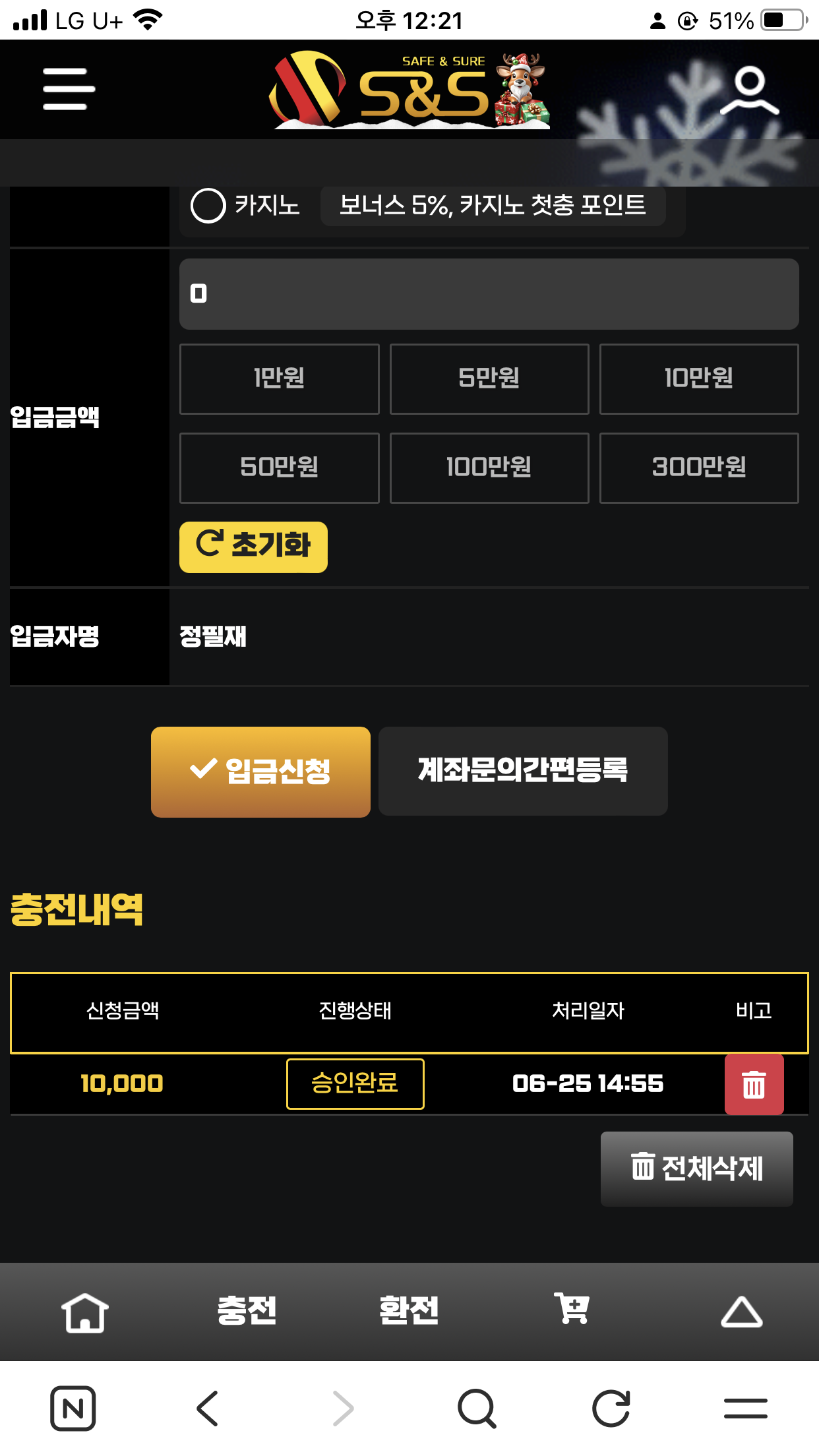Click the S&S logo
This screenshot has width=819, height=1456.
409,90
